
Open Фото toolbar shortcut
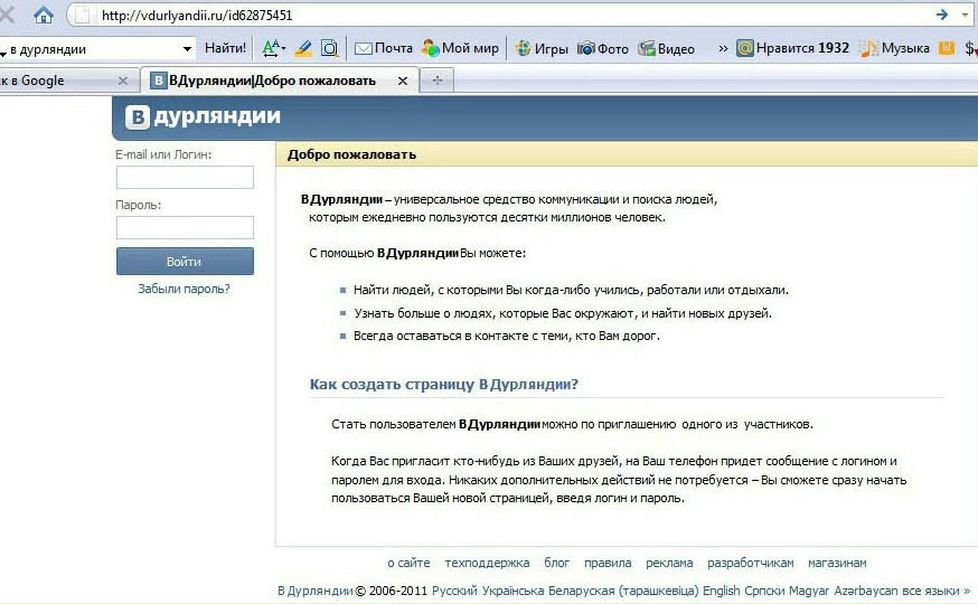tap(603, 48)
